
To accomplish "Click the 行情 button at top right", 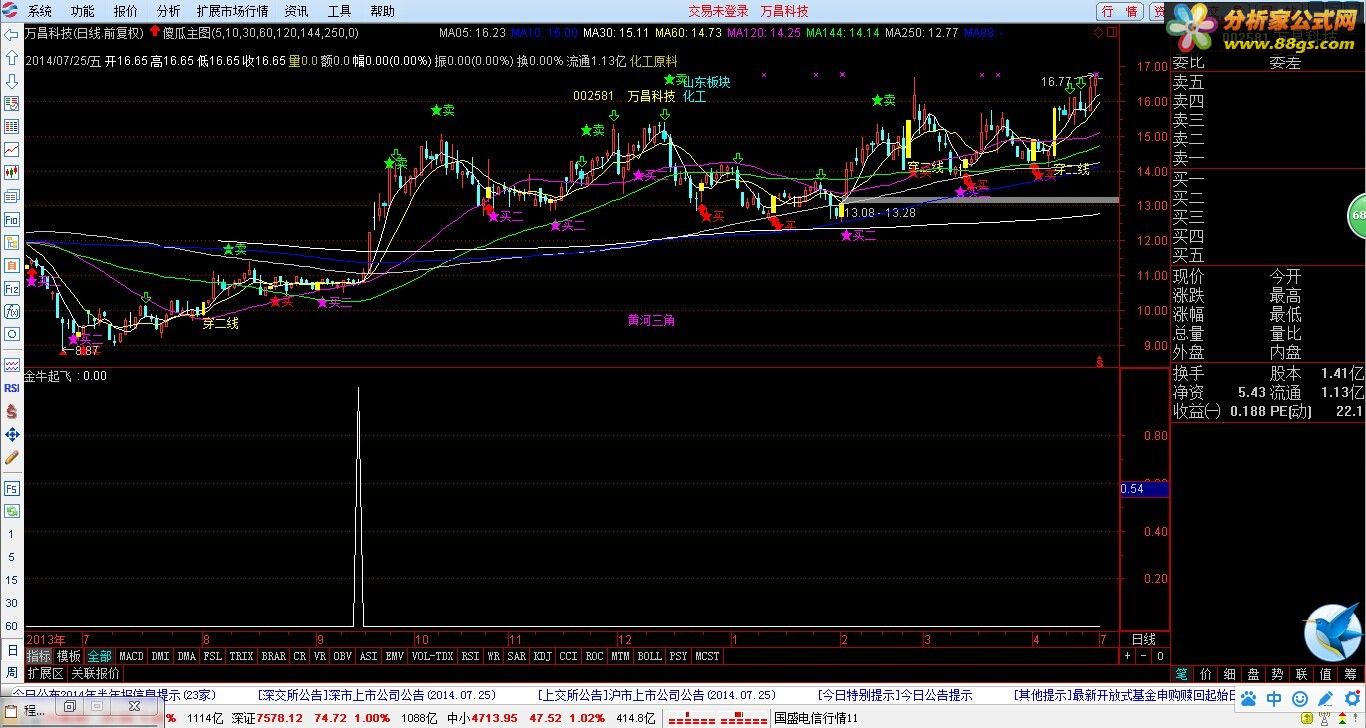I will 1119,11.
